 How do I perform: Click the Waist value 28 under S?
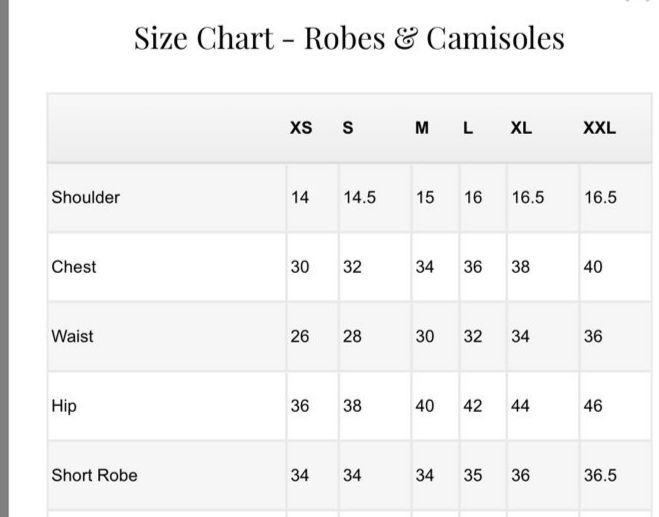click(352, 336)
